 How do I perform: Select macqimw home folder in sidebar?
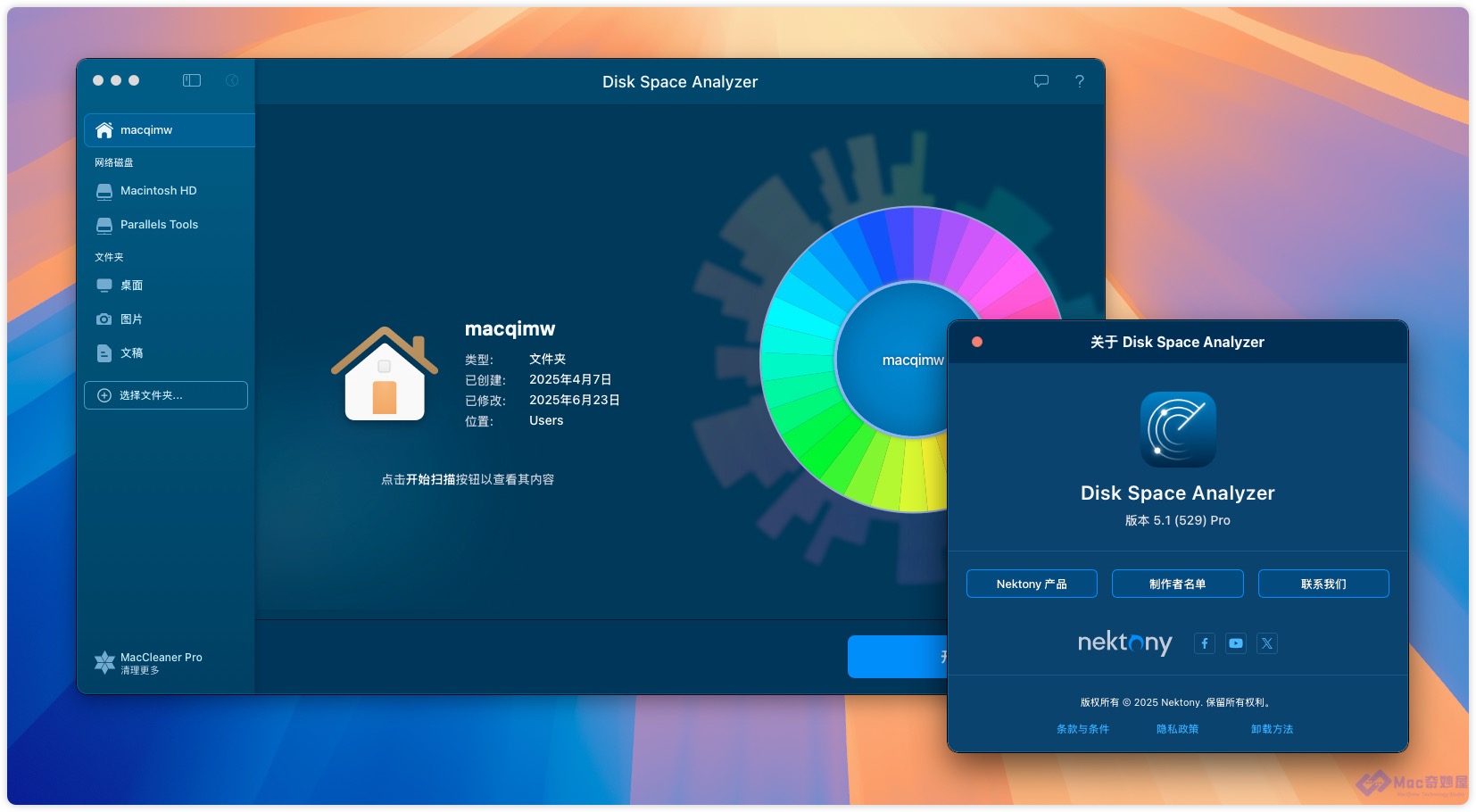(x=170, y=130)
